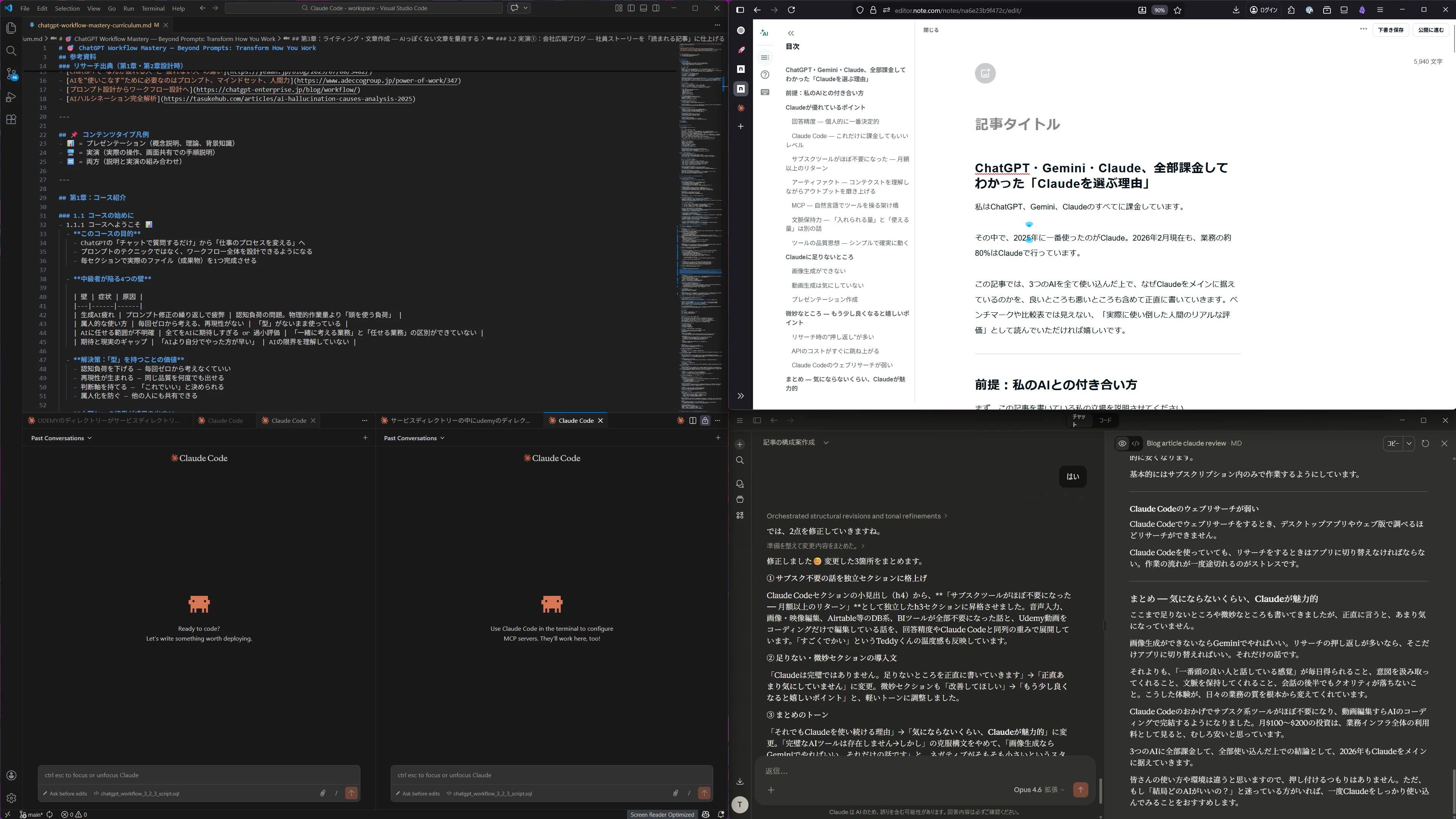Click the note AI assistant icon
The height and width of the screenshot is (819, 1456).
point(764,33)
